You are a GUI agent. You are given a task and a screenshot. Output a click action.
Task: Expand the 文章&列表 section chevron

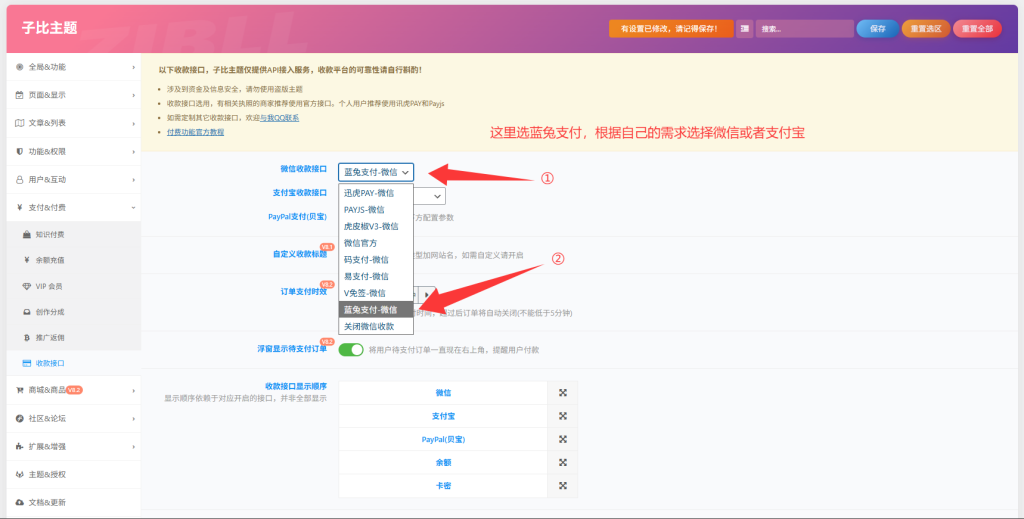click(133, 123)
